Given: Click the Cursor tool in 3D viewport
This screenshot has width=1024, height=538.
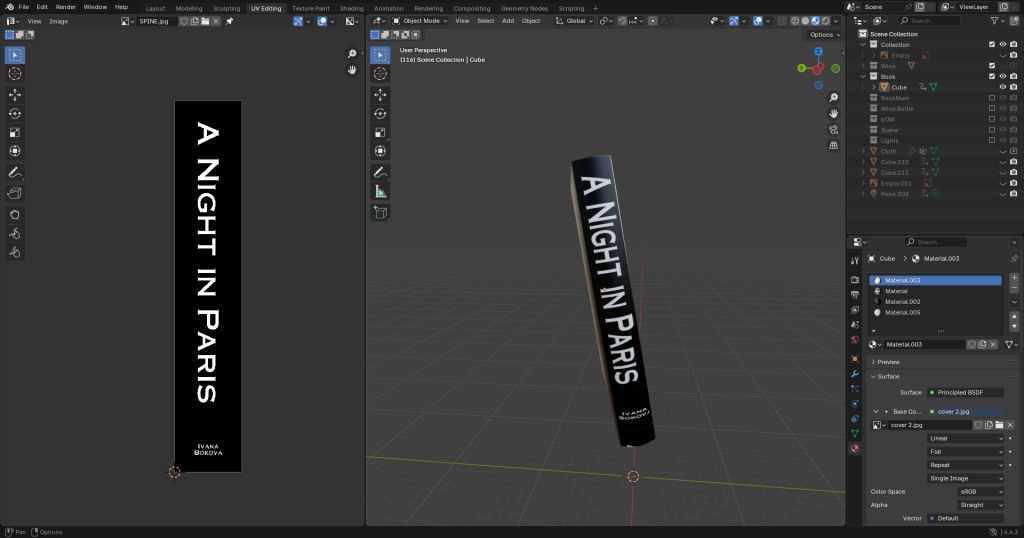Looking at the screenshot, I should click(x=380, y=73).
